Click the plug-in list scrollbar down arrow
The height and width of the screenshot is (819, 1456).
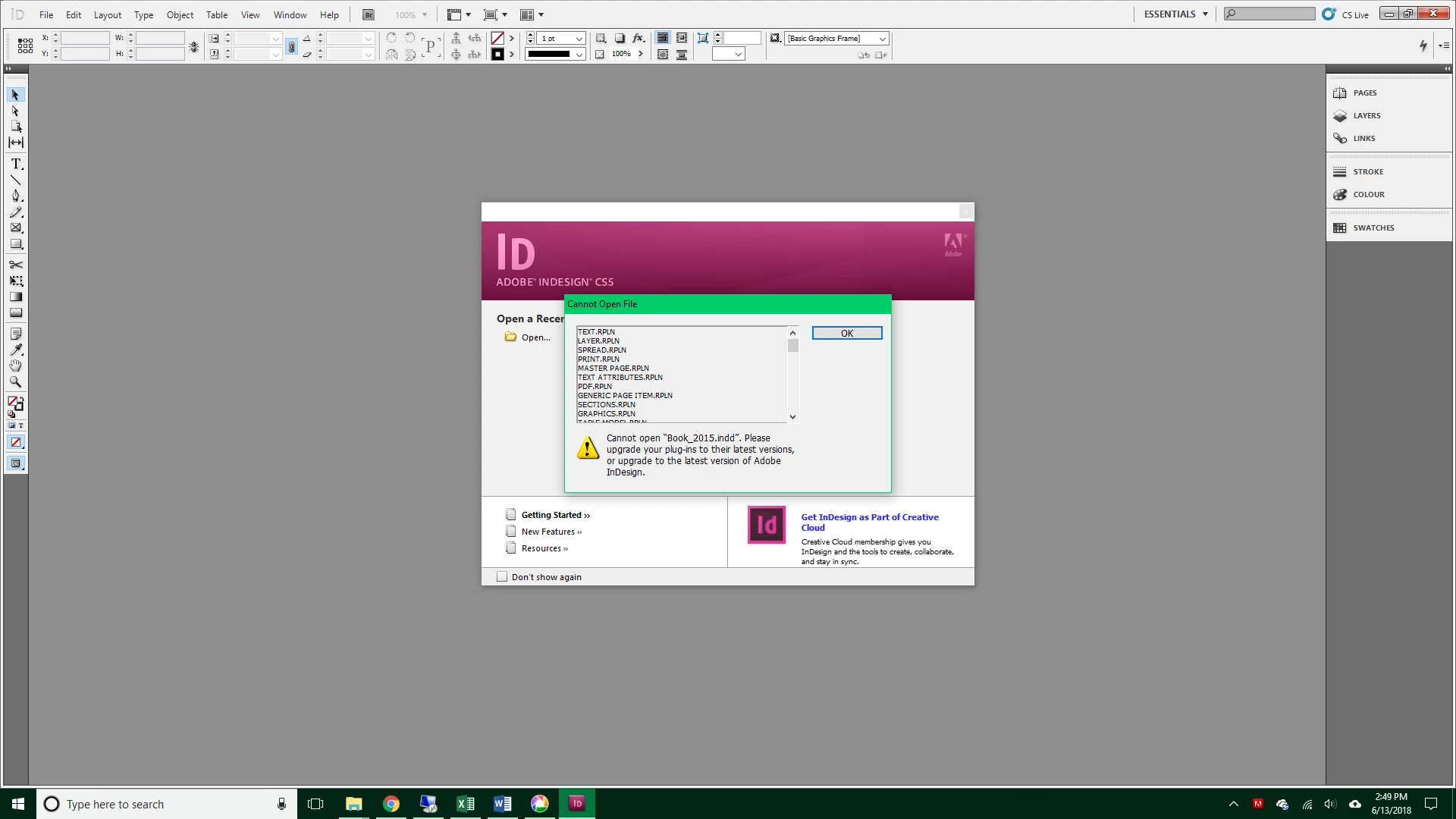(x=792, y=417)
